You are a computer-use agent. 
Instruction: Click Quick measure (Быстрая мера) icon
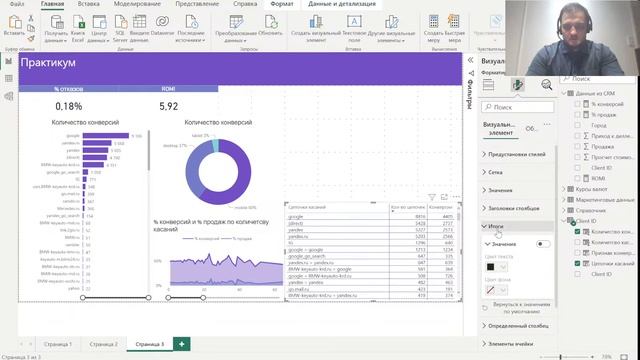pos(454,21)
